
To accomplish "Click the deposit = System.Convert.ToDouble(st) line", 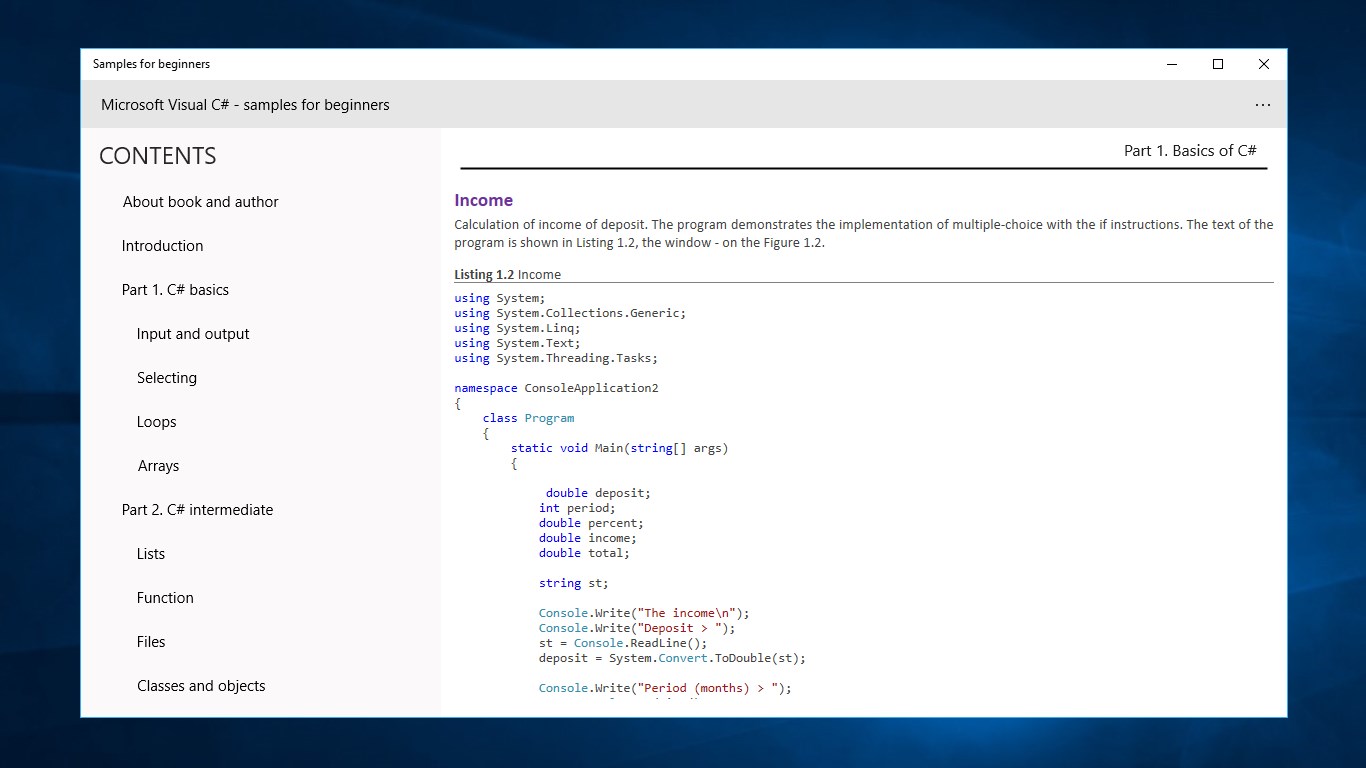I will 672,658.
